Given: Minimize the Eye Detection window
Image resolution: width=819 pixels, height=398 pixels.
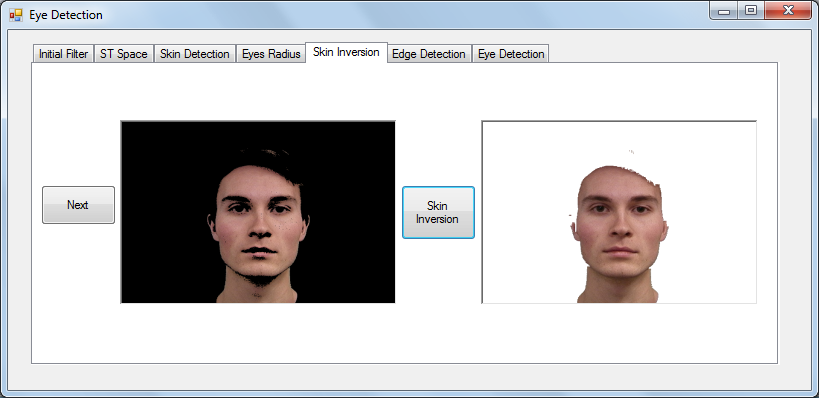Looking at the screenshot, I should point(723,10).
